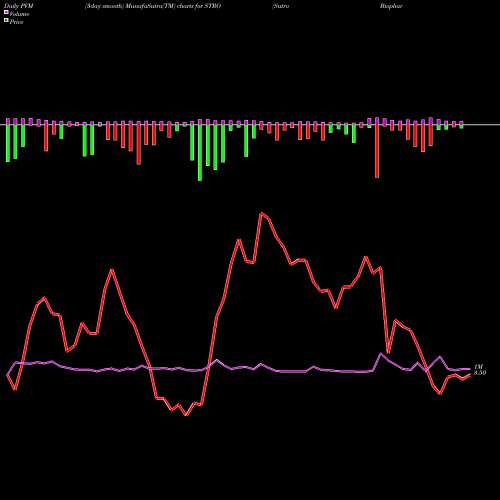Click the '(Sutro' company name text
Viewport: 500px width, 500px height.
point(281,6)
